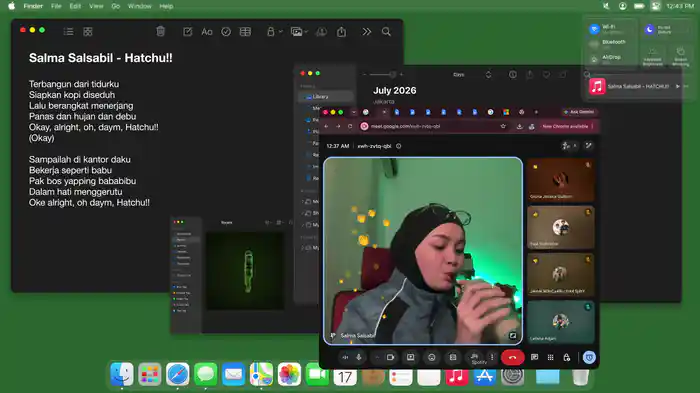This screenshot has height=393, width=700.
Task: Open the Edit menu in the menu bar
Action: [x=75, y=6]
